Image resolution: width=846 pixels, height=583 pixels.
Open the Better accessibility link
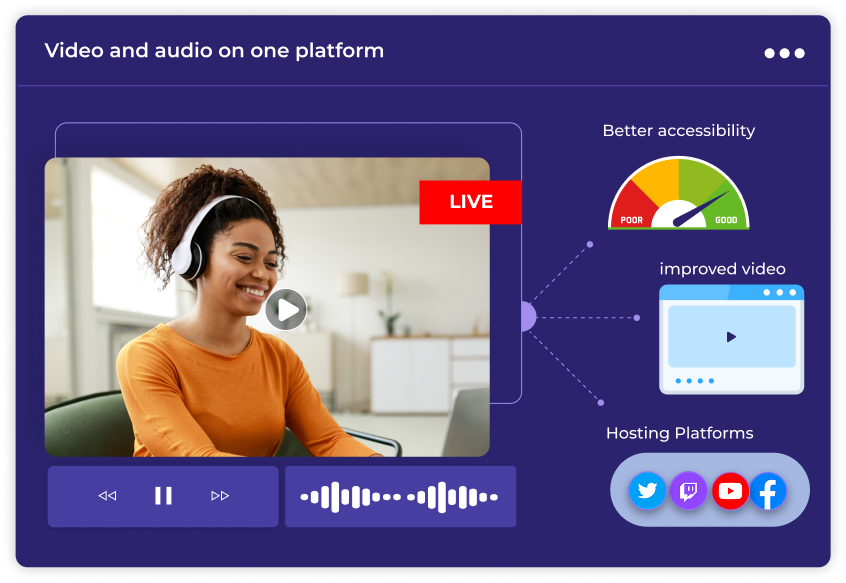[x=679, y=131]
